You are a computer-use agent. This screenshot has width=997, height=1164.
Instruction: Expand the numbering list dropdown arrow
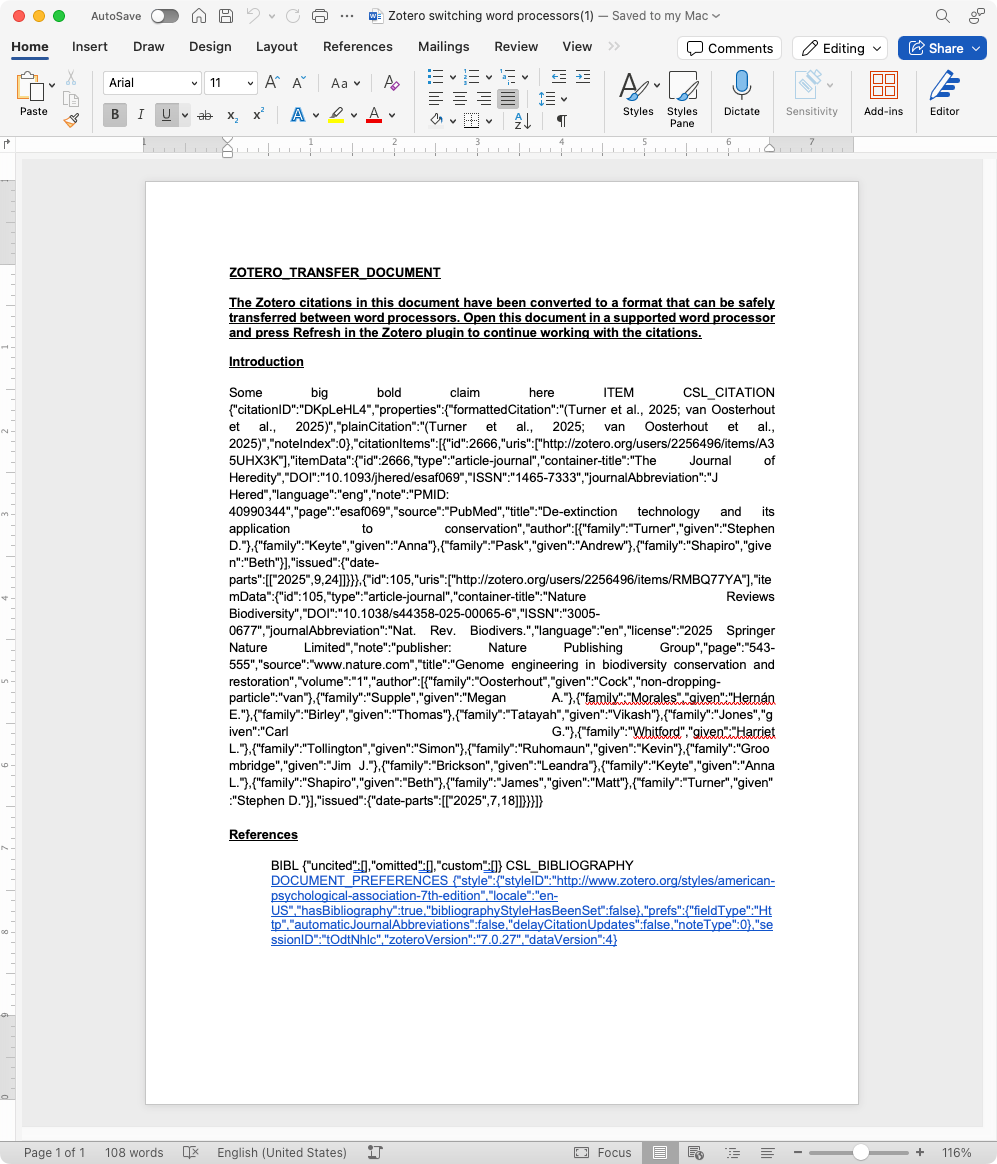[x=488, y=77]
